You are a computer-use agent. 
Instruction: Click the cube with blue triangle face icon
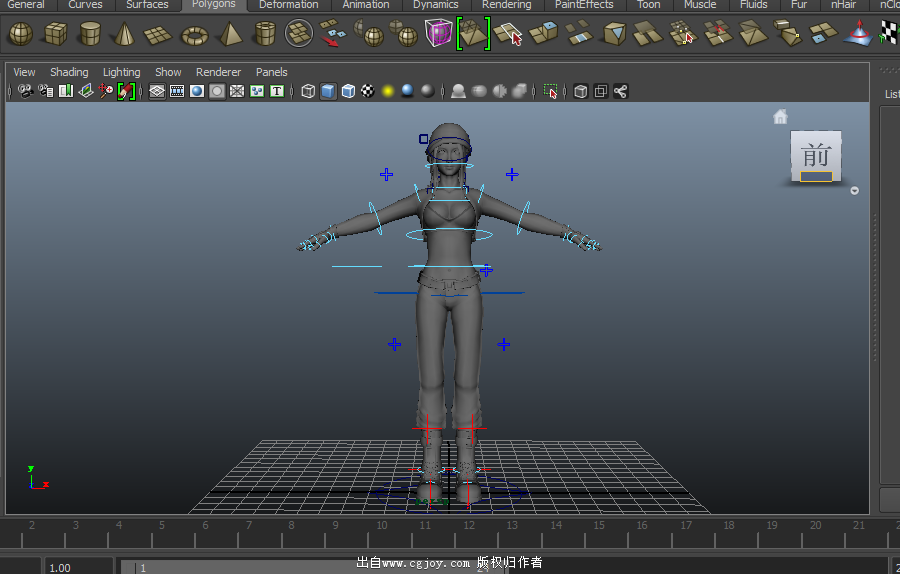click(614, 33)
